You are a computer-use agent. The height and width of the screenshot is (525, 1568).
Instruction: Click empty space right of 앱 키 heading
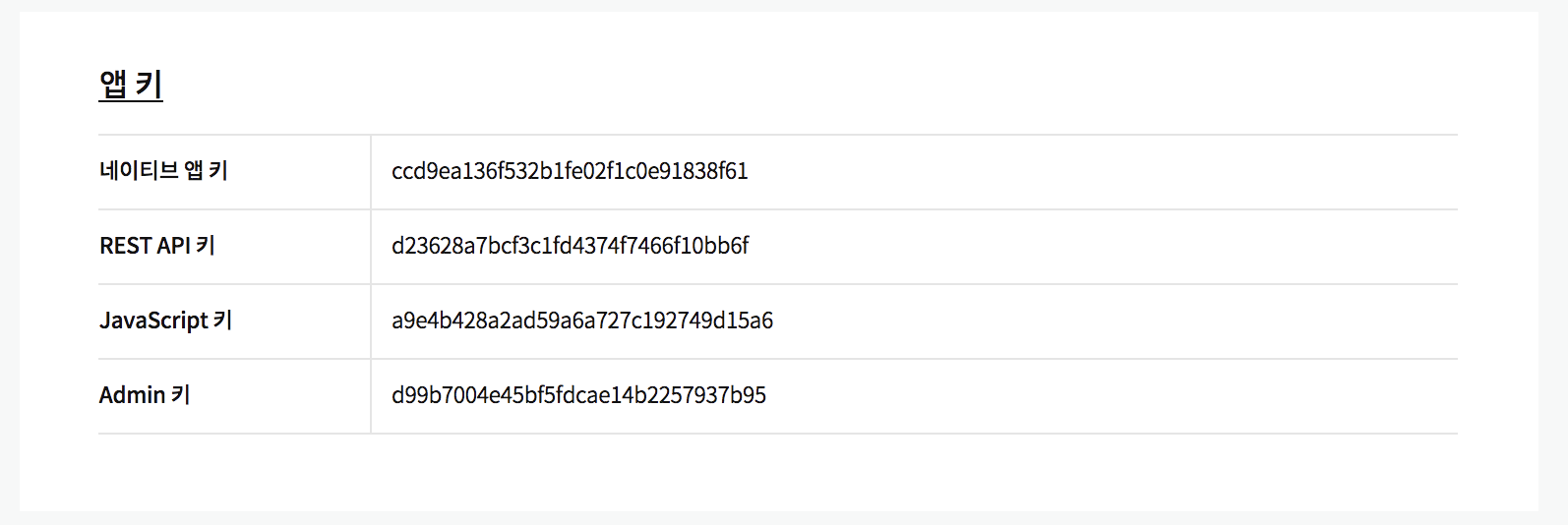tap(787, 85)
